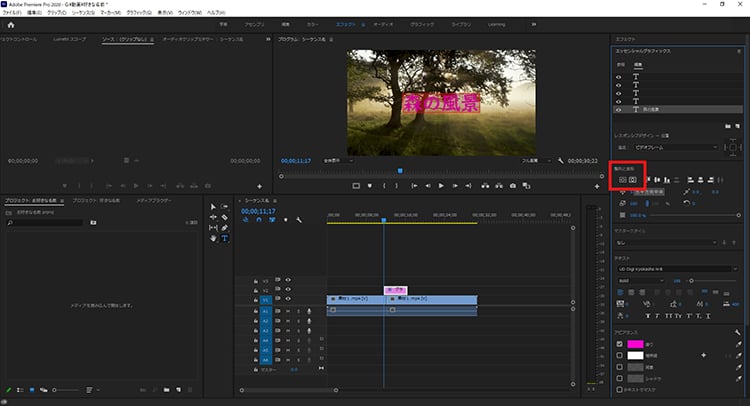Toggle V1 track output eye
The image size is (750, 406).
pyautogui.click(x=288, y=299)
